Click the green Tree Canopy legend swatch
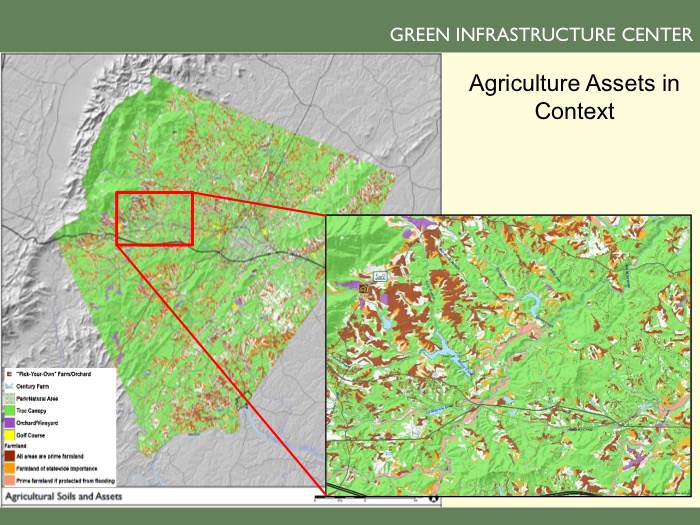The height and width of the screenshot is (525, 700). 8,410
